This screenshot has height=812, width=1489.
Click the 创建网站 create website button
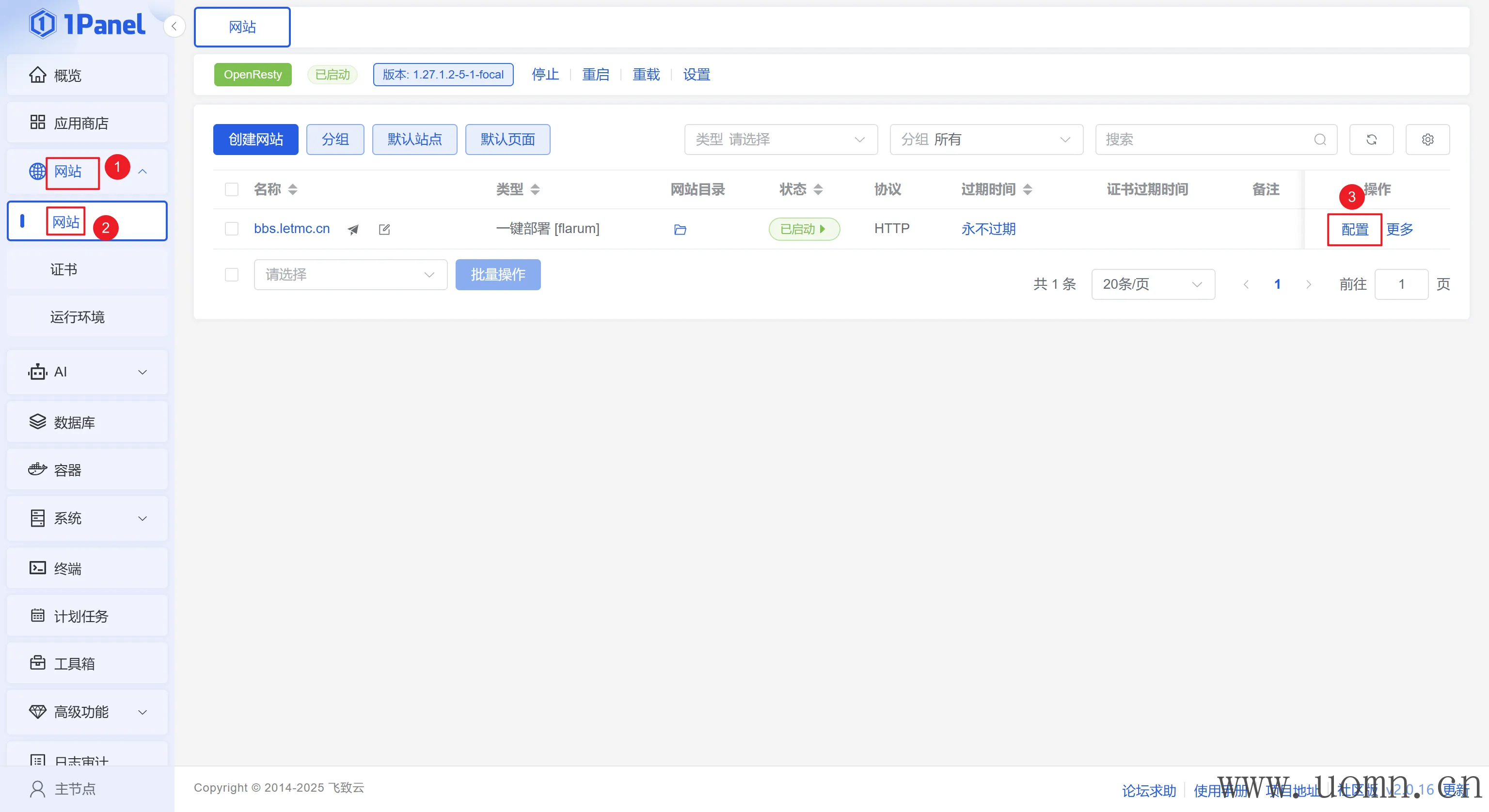(x=255, y=139)
